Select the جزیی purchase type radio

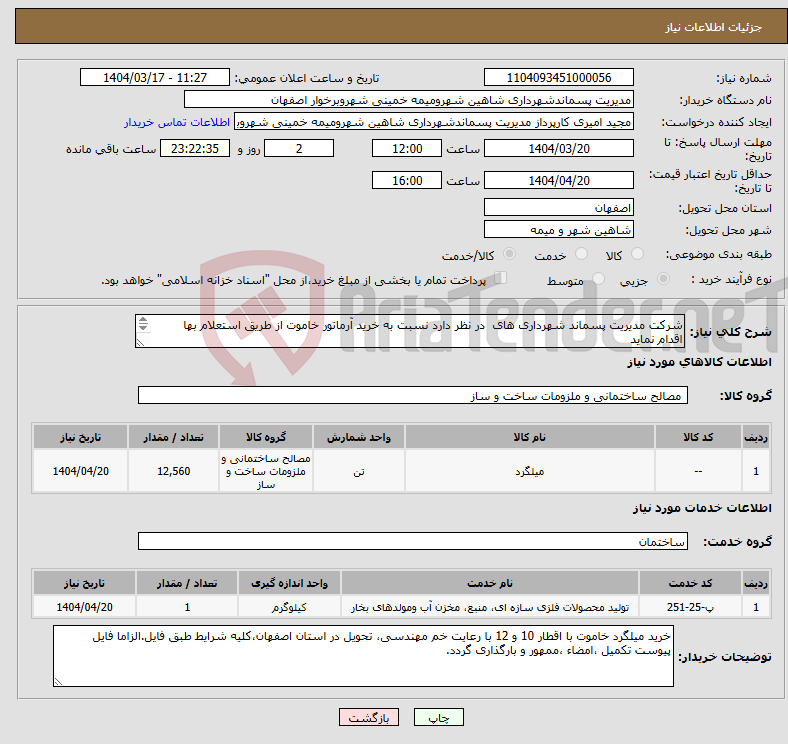[663, 278]
